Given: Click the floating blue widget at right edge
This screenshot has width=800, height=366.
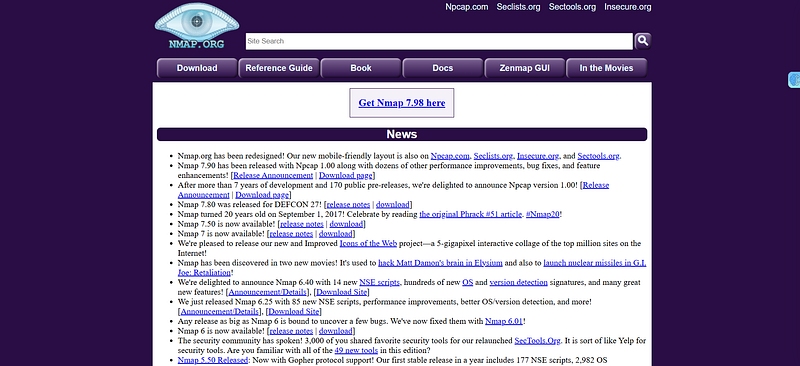Looking at the screenshot, I should point(794,80).
